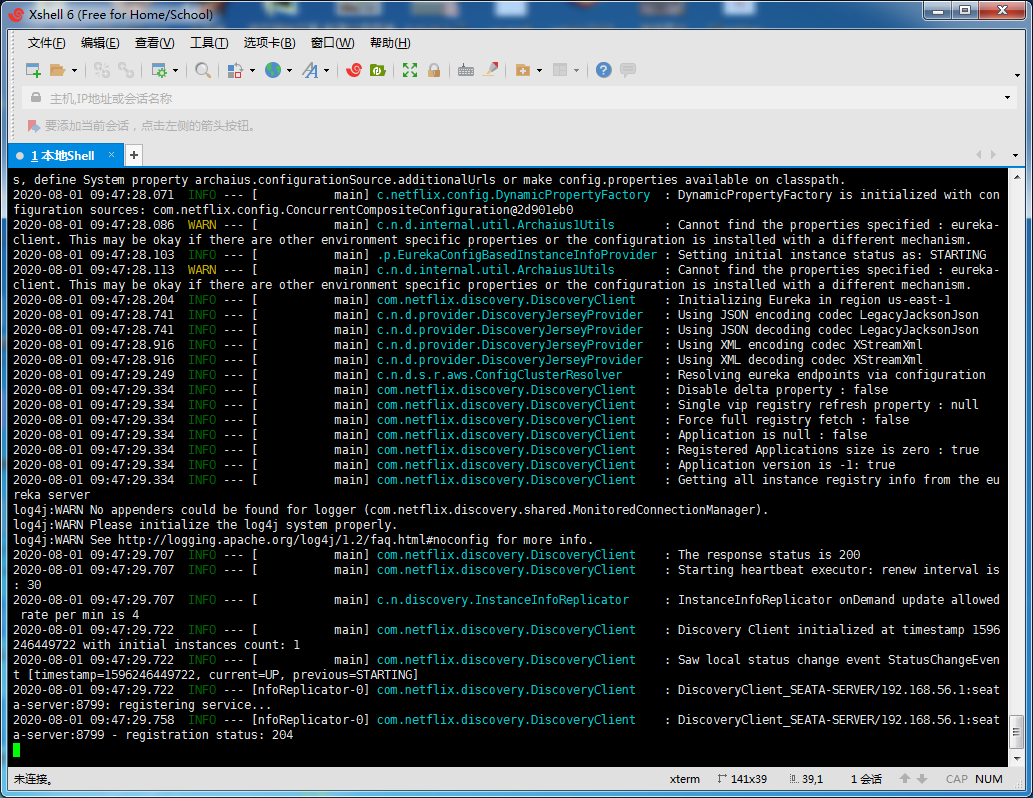Expand the Properties dropdown arrow
Screen dimensions: 1033x798
click(175, 71)
